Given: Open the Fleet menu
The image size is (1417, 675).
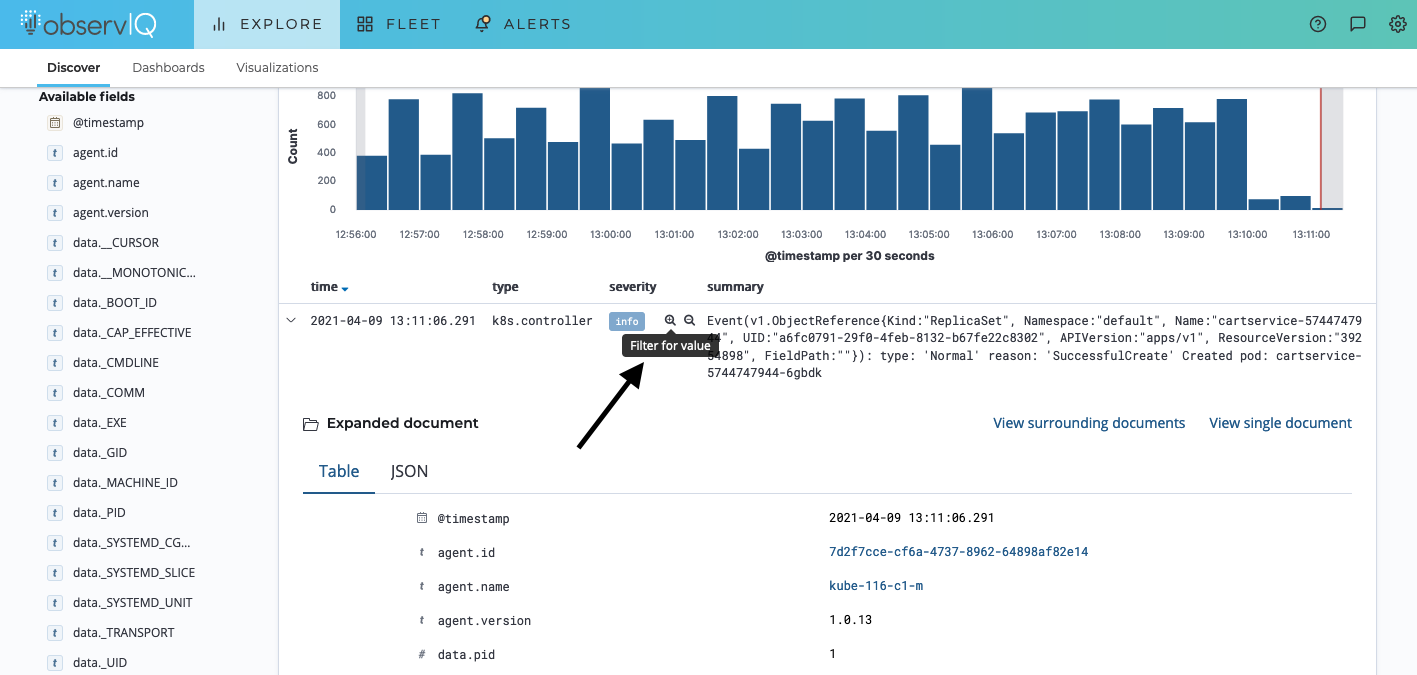Looking at the screenshot, I should (399, 24).
